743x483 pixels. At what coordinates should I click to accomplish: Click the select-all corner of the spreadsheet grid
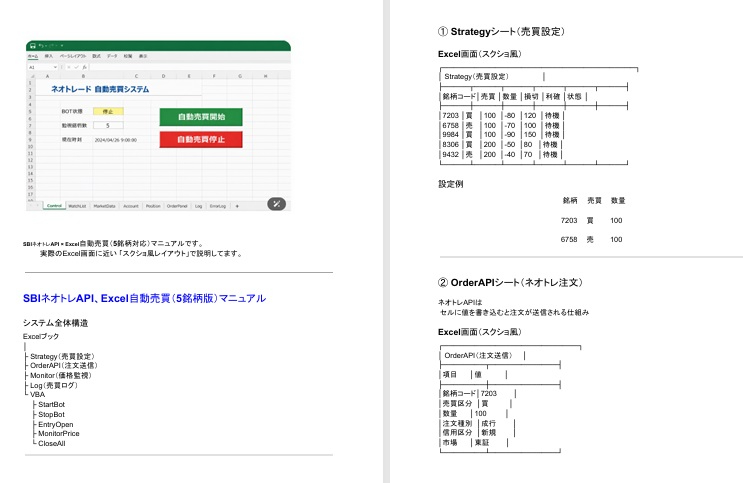pos(32,76)
